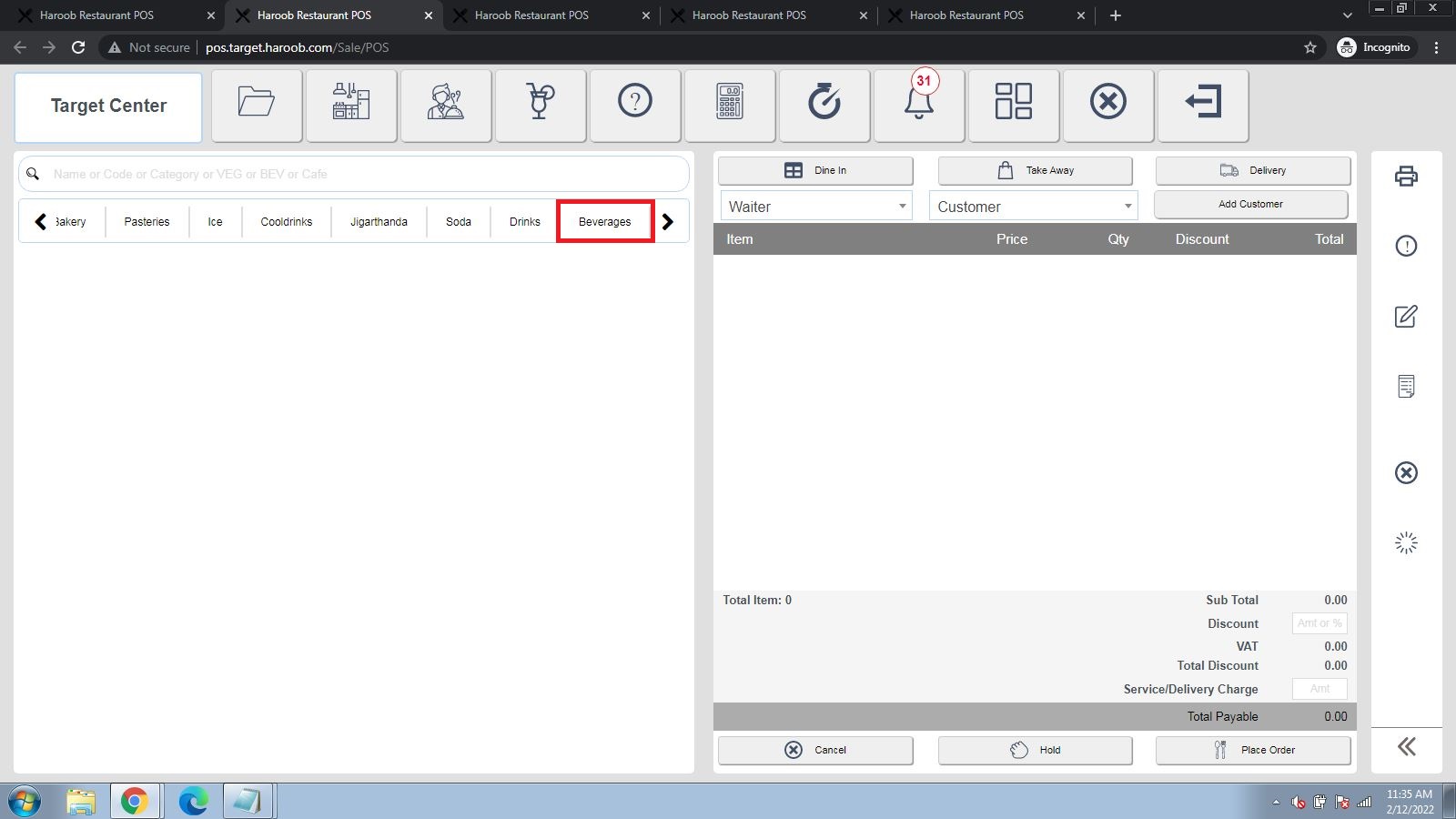The image size is (1456, 819).
Task: Select the Bakery category tab
Action: click(x=70, y=221)
